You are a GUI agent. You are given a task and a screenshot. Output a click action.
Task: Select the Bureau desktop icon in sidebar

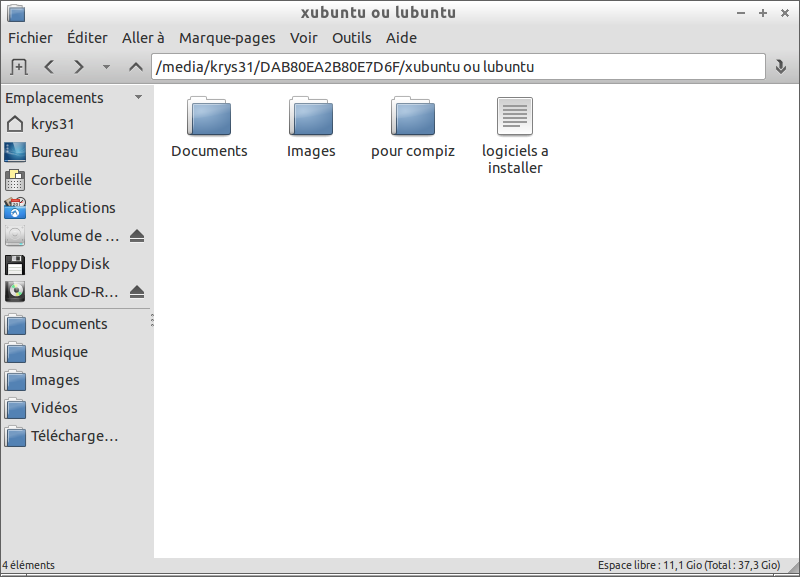click(15, 152)
